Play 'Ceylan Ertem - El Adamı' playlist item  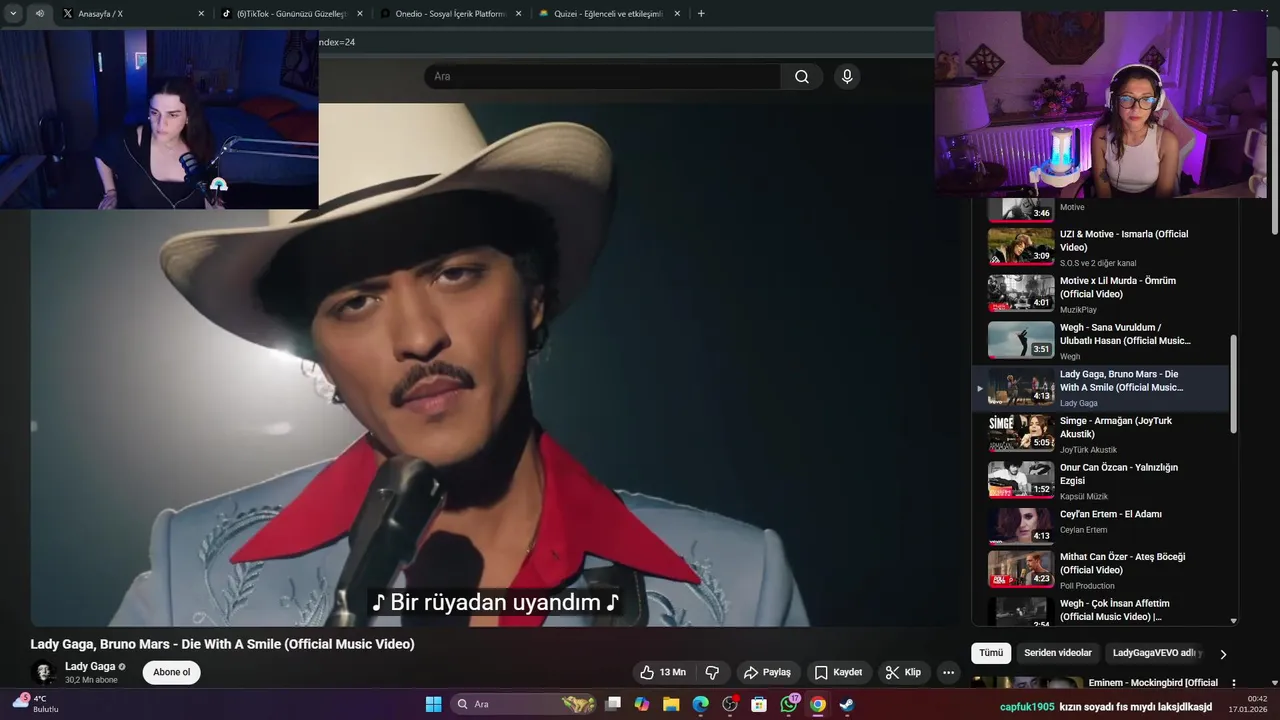pyautogui.click(x=1100, y=526)
